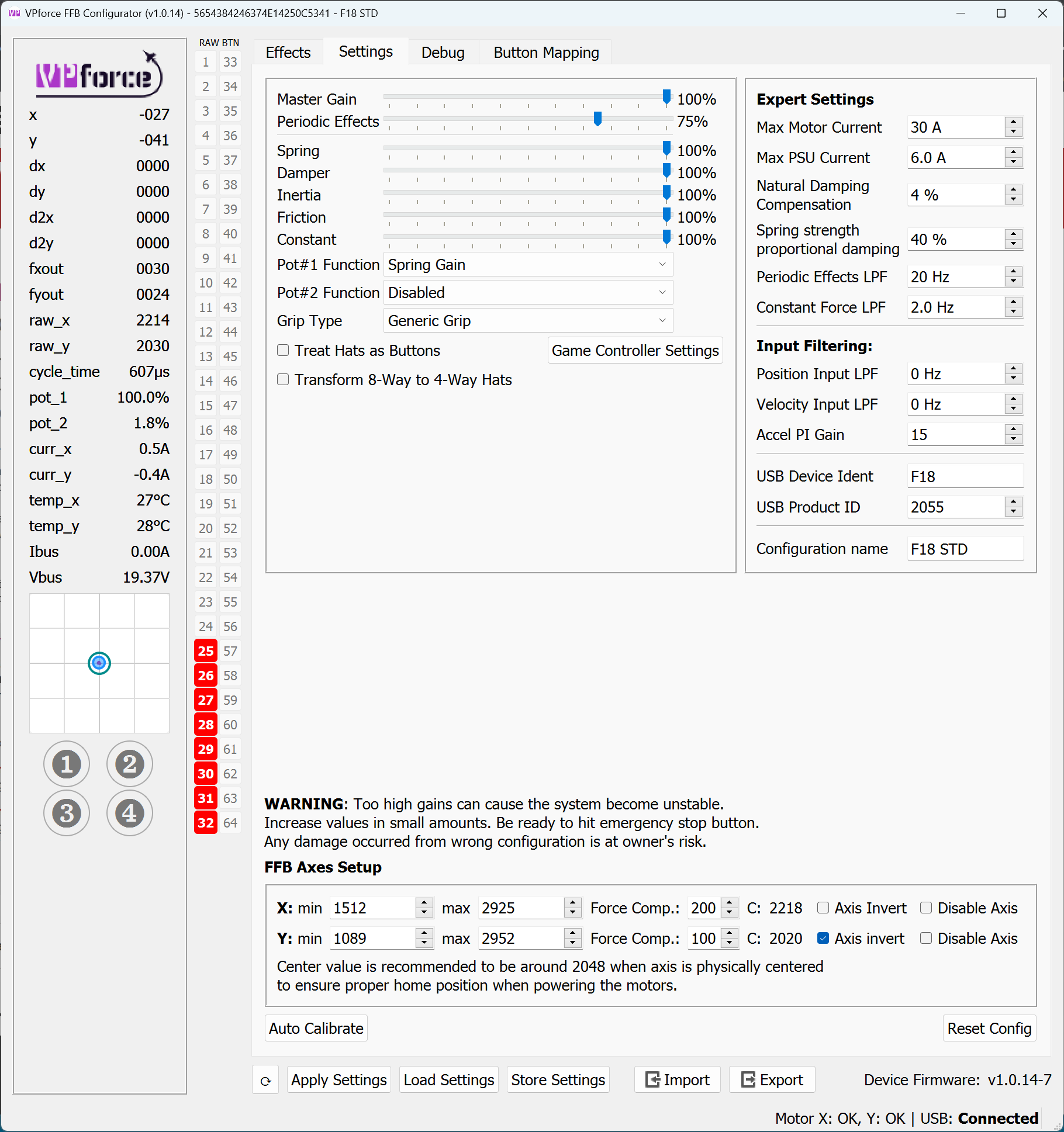This screenshot has height=1132, width=1064.
Task: Open Game Controller Settings
Action: (x=635, y=351)
